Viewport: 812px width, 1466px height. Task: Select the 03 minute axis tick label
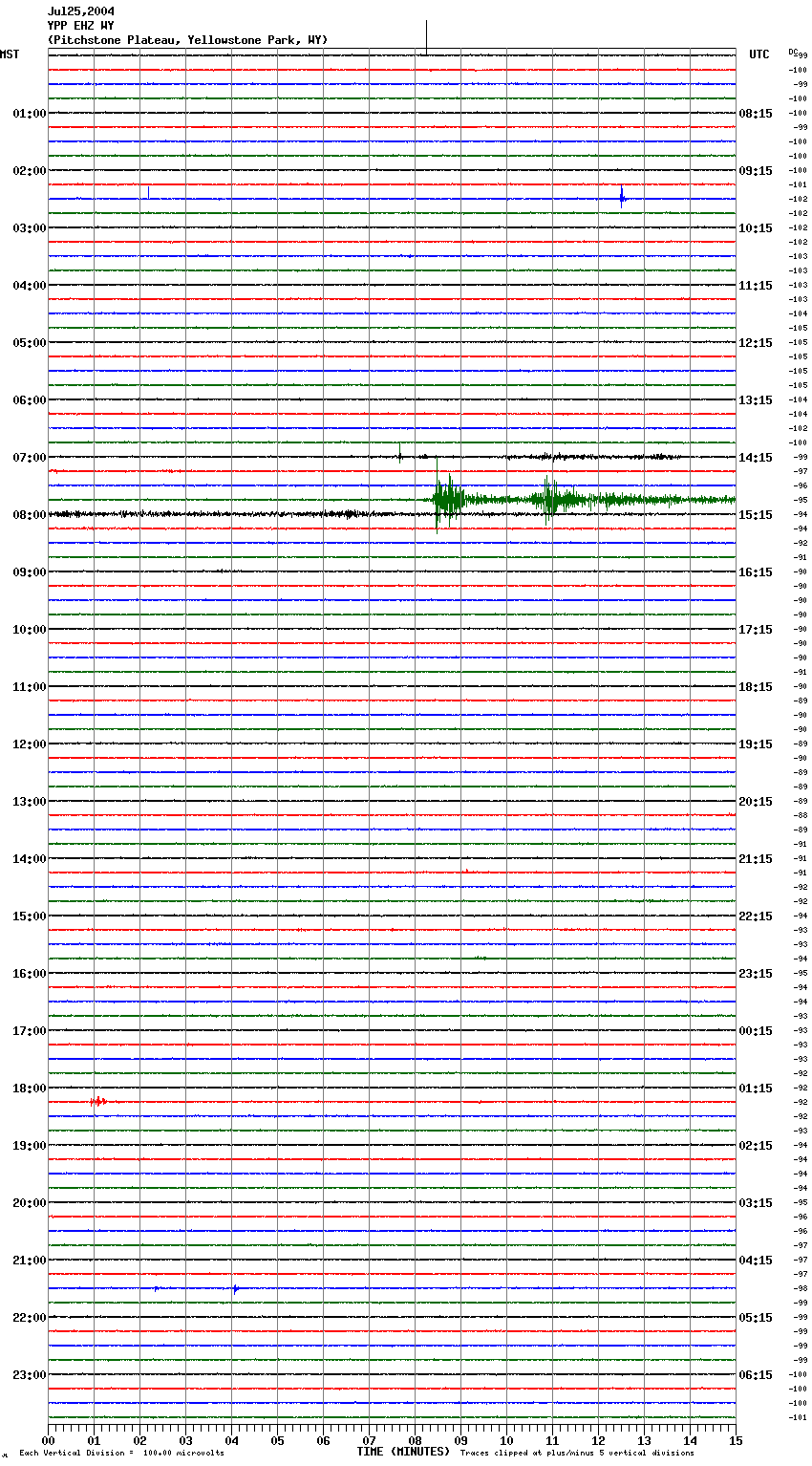tap(185, 1440)
